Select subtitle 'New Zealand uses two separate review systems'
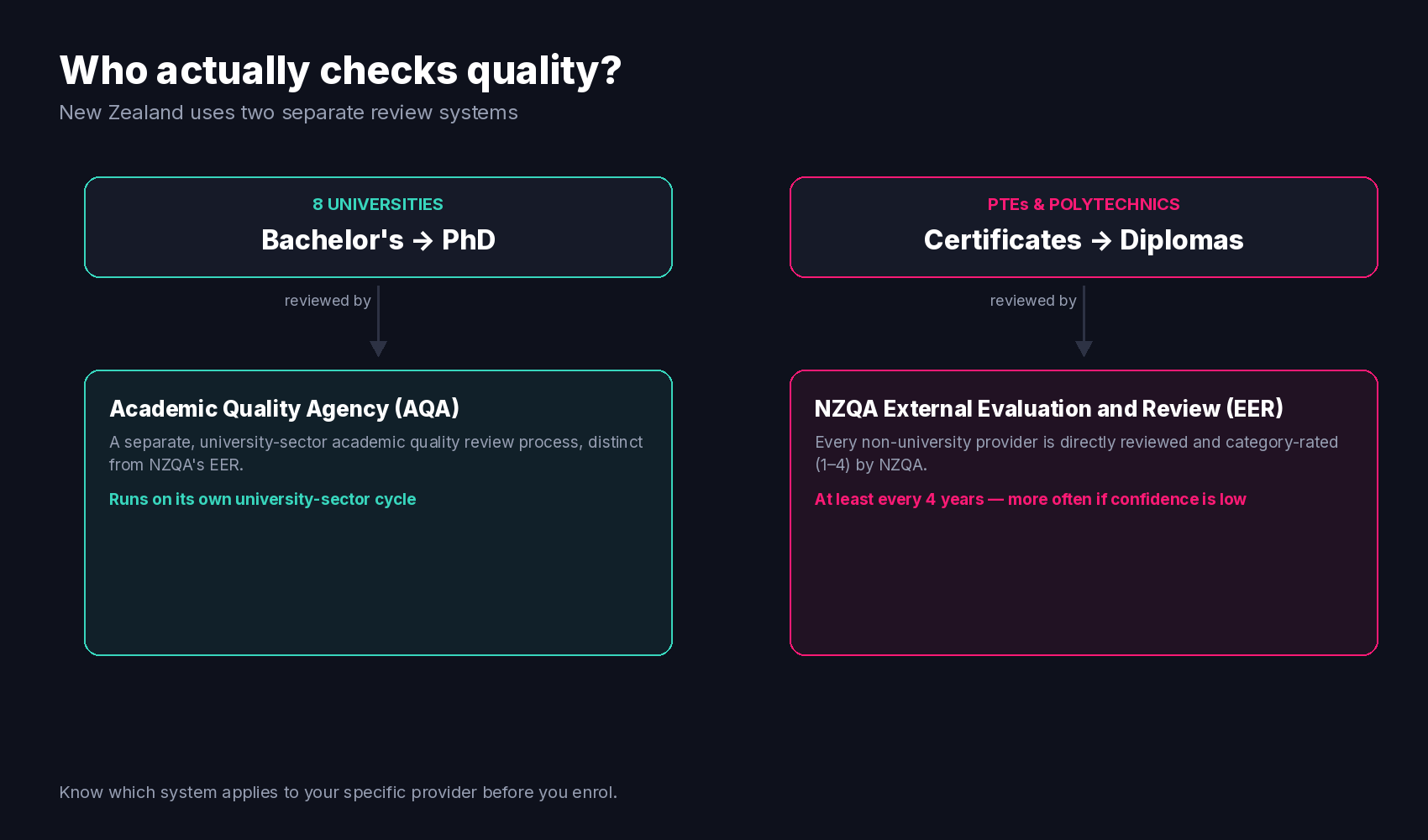 288,113
